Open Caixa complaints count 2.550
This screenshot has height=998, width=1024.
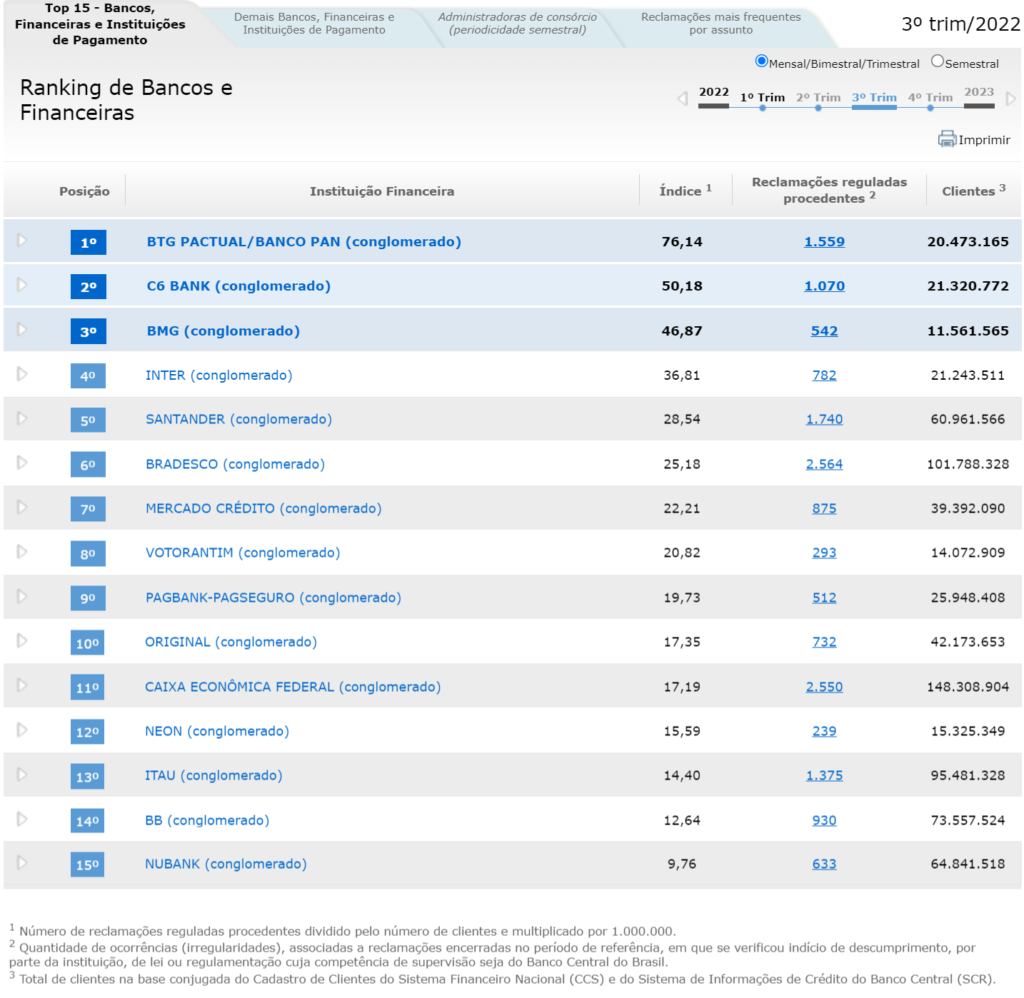pyautogui.click(x=824, y=687)
